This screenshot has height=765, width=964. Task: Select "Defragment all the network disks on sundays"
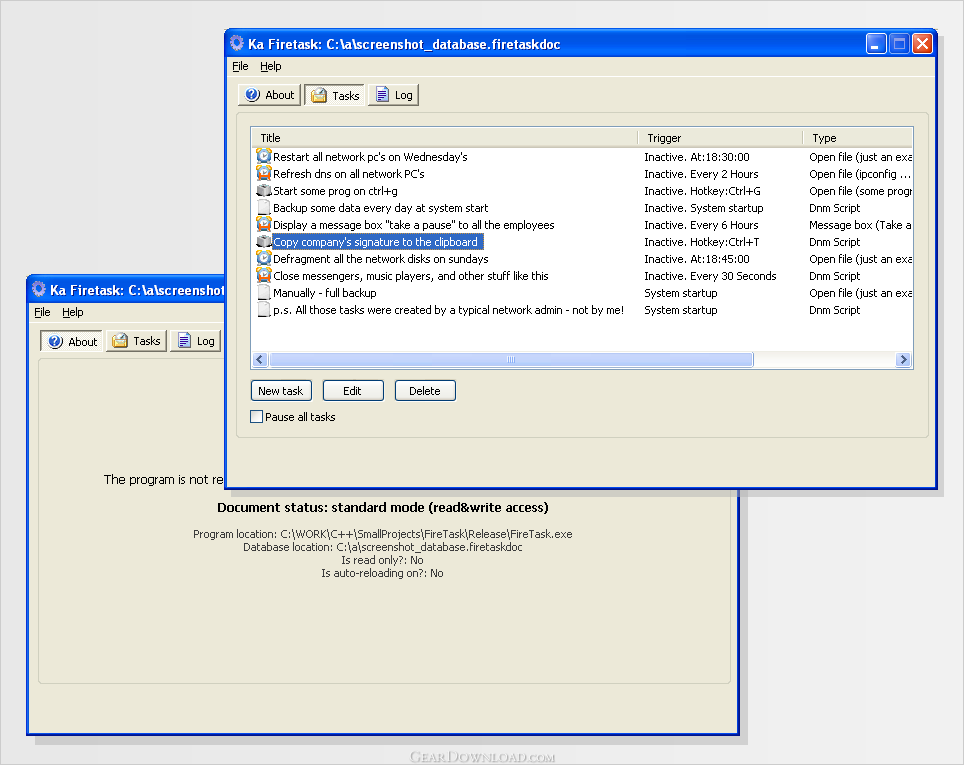[381, 259]
